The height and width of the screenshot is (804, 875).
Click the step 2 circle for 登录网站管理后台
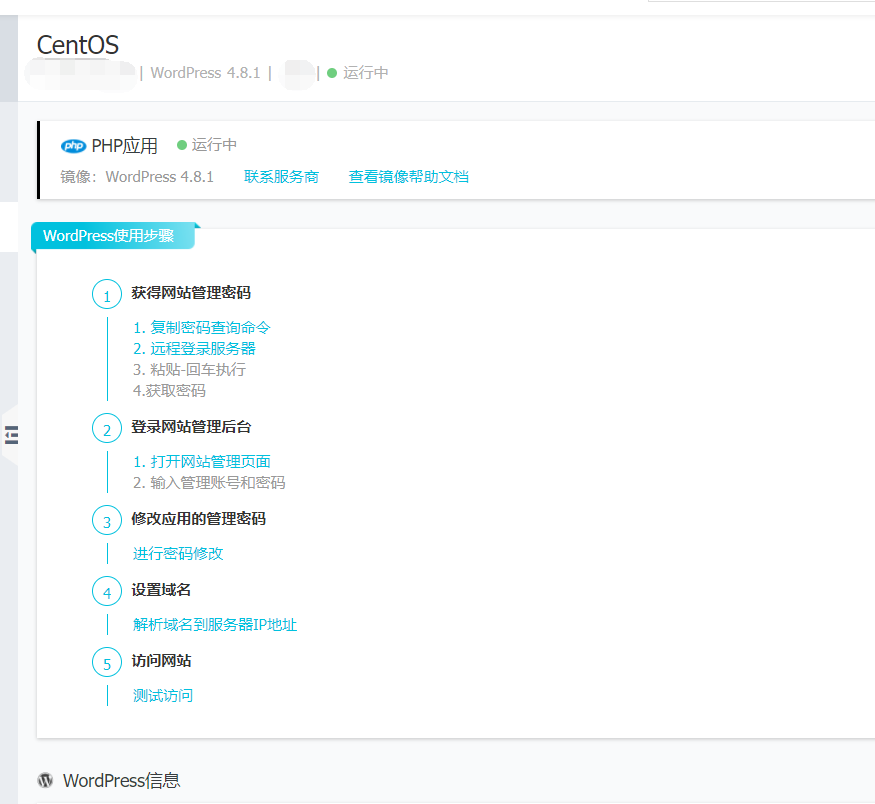pyautogui.click(x=107, y=428)
